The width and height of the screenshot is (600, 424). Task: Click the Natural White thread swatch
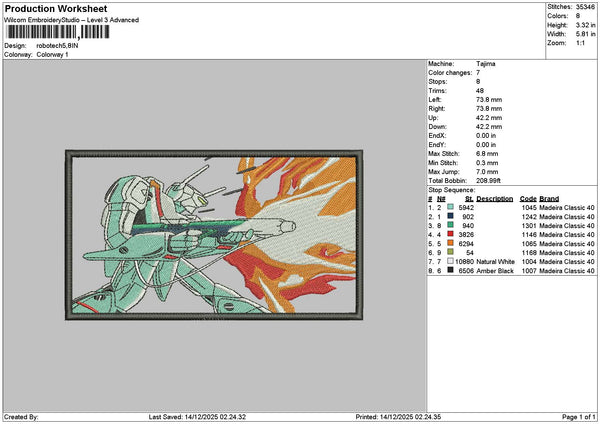451,261
